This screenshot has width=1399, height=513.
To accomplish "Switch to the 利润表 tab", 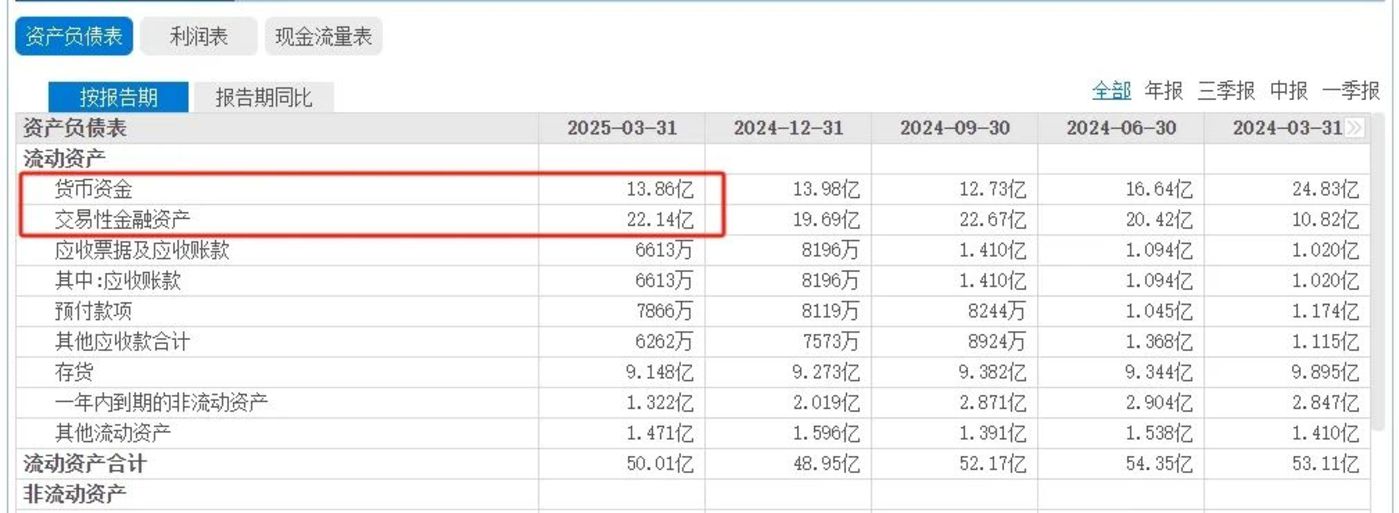I will coord(199,37).
